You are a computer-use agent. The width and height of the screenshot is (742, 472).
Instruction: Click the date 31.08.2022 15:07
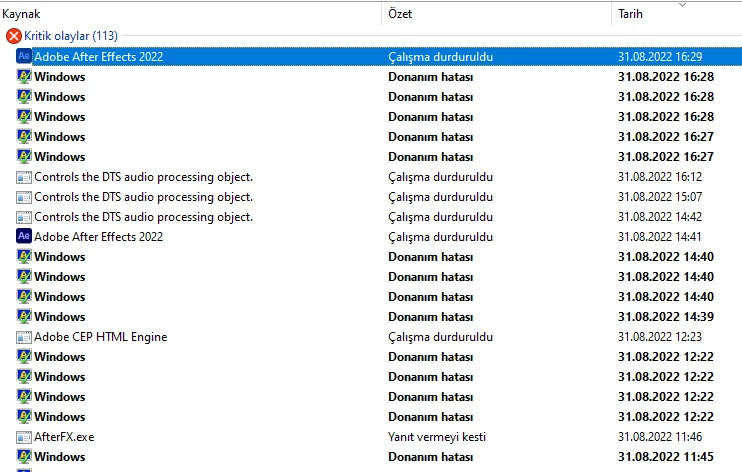(660, 196)
